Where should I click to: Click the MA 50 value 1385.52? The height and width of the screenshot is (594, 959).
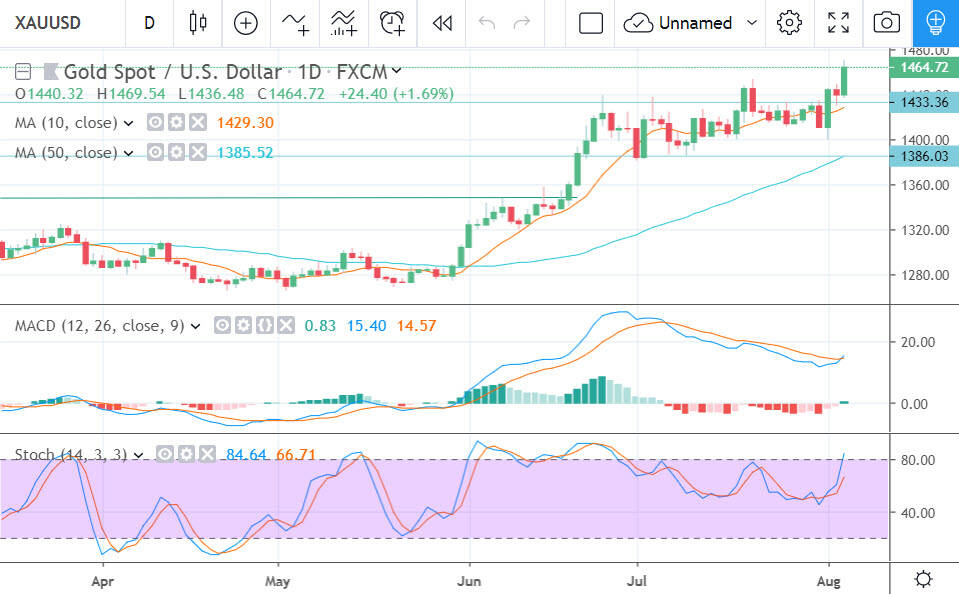tap(245, 152)
